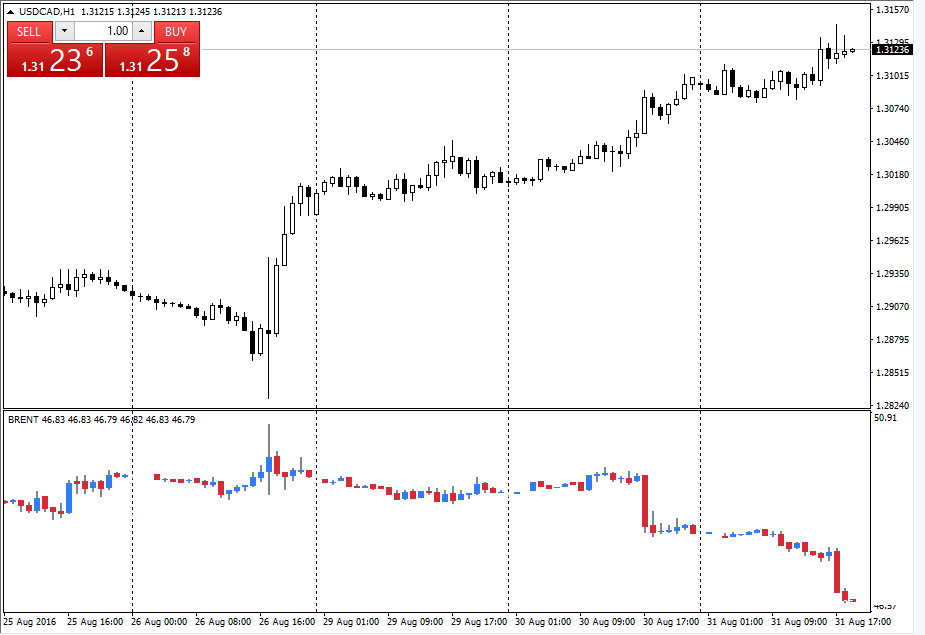Click time label 25 Aug 16:00
The image size is (925, 635).
[95, 622]
